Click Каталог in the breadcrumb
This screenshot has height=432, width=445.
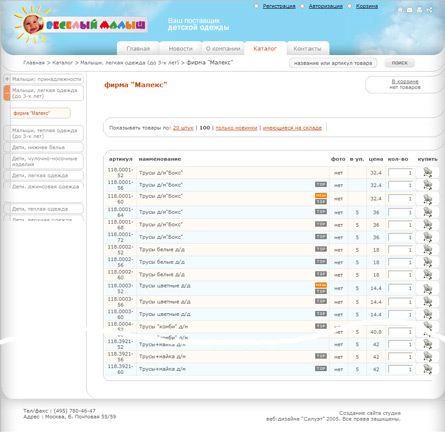click(62, 63)
